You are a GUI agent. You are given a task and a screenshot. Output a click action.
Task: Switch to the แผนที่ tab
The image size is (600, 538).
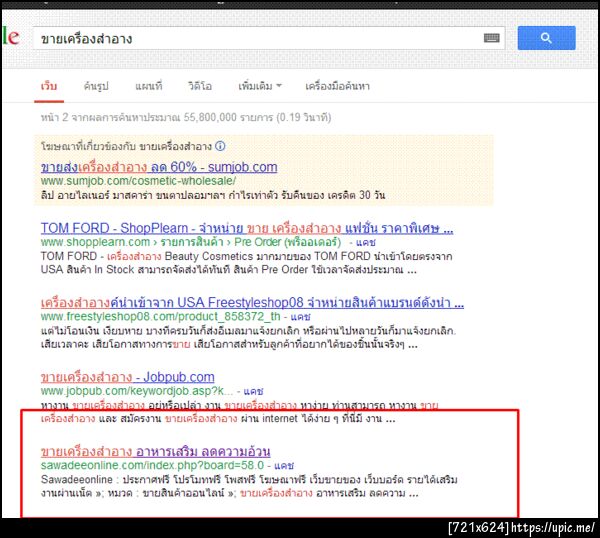tap(149, 86)
